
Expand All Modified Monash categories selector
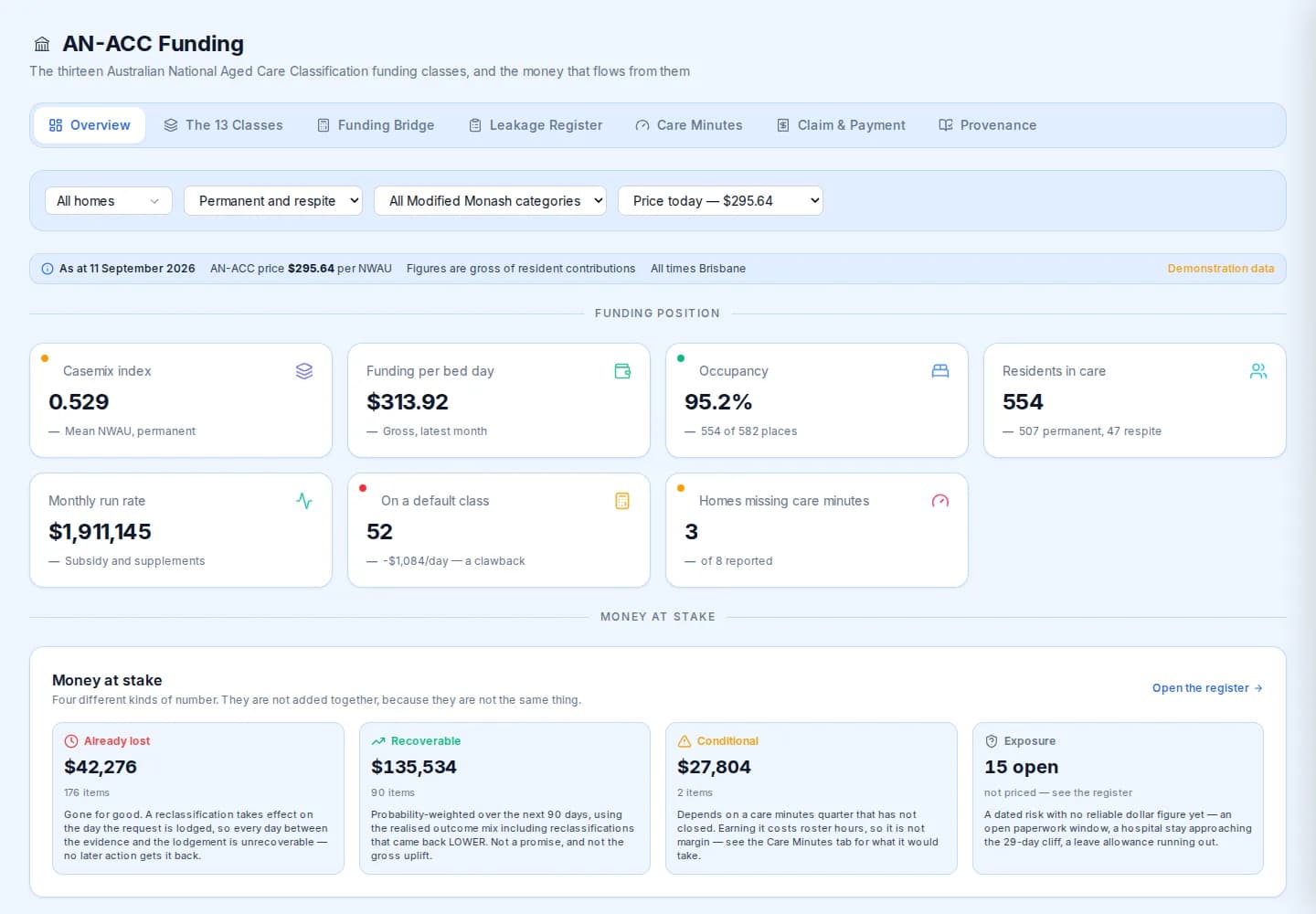pos(490,201)
